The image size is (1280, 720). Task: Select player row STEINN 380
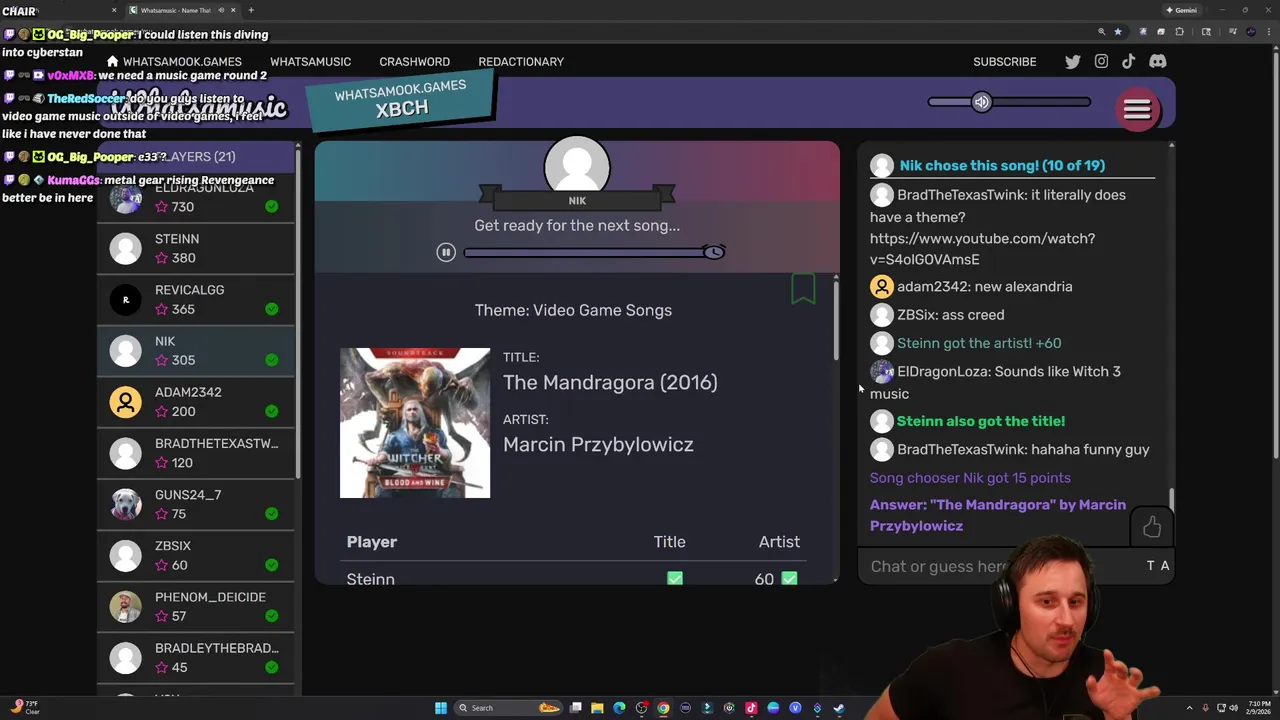[196, 248]
